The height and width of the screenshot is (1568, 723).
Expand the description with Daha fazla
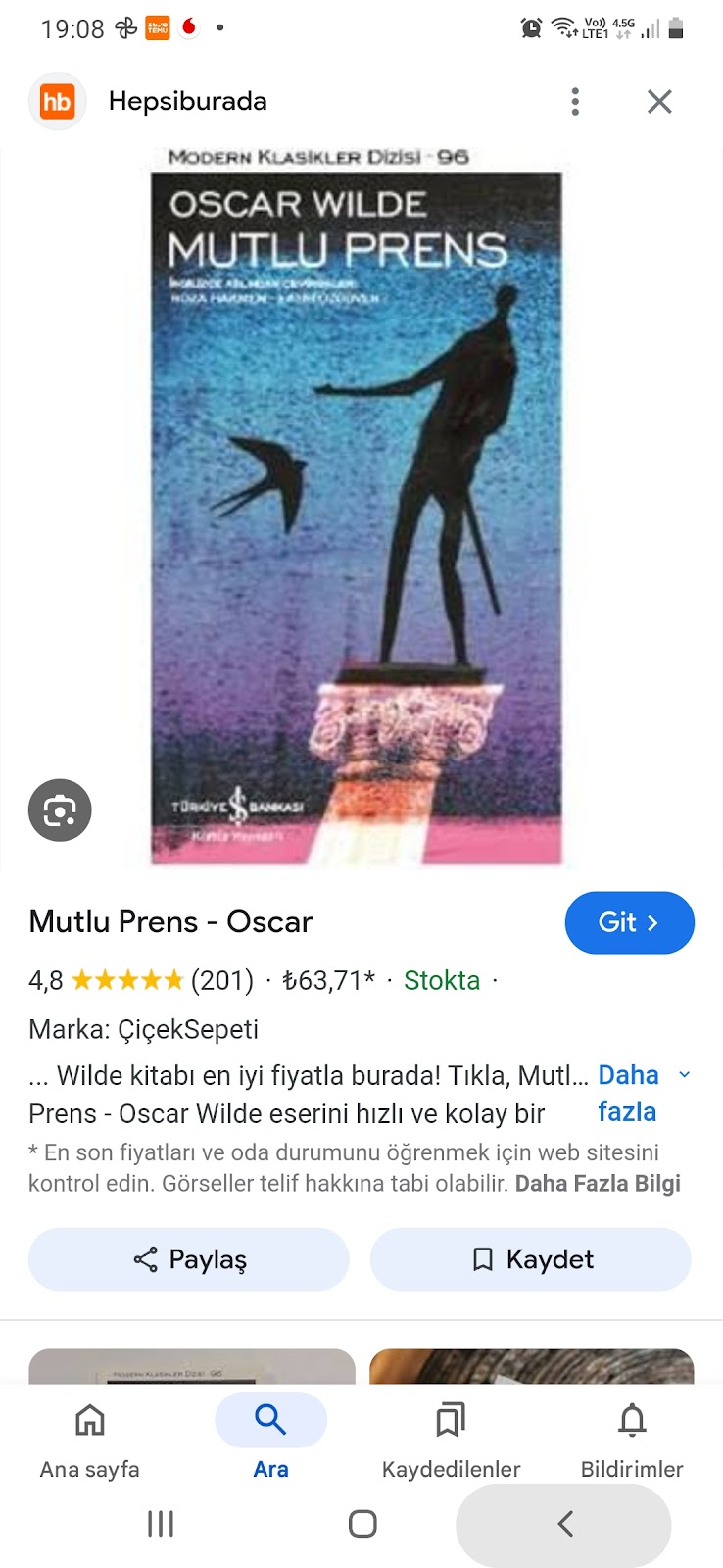tap(628, 1094)
